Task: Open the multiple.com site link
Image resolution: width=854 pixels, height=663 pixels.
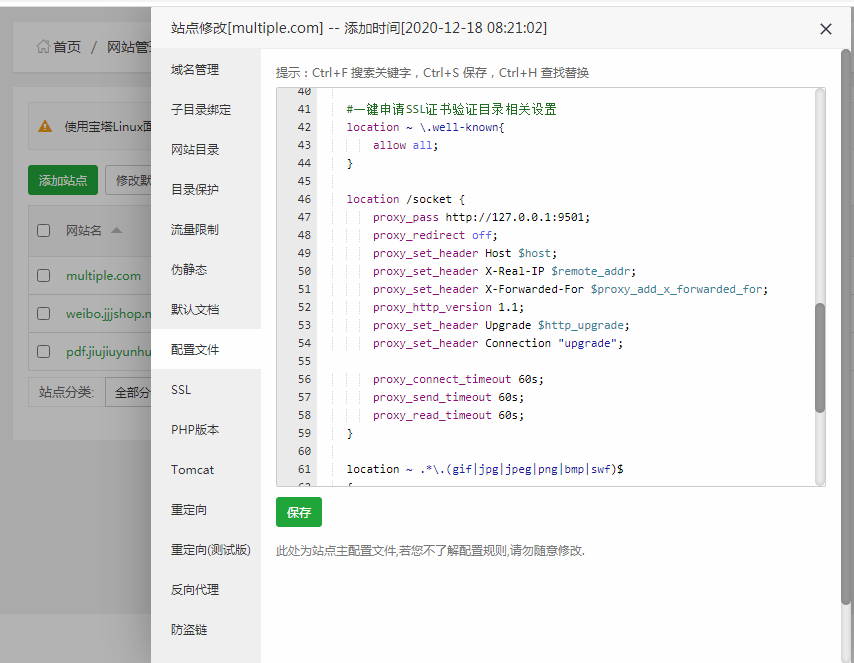Action: click(x=103, y=276)
